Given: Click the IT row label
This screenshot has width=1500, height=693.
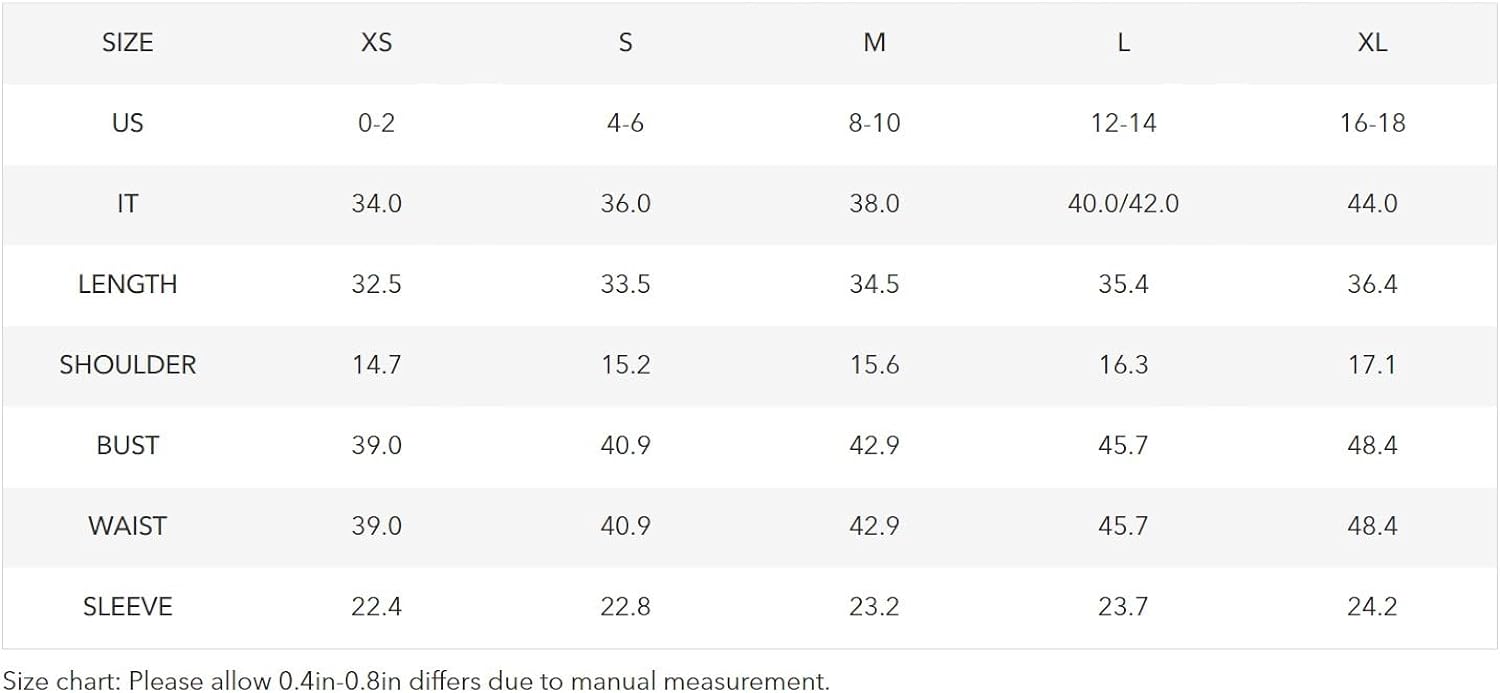Looking at the screenshot, I should tap(127, 204).
